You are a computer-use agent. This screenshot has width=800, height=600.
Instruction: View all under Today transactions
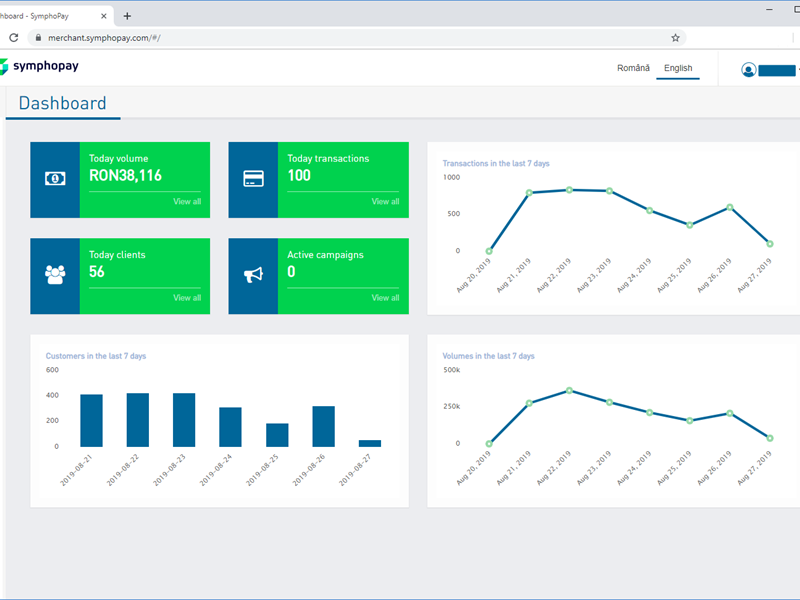click(385, 202)
